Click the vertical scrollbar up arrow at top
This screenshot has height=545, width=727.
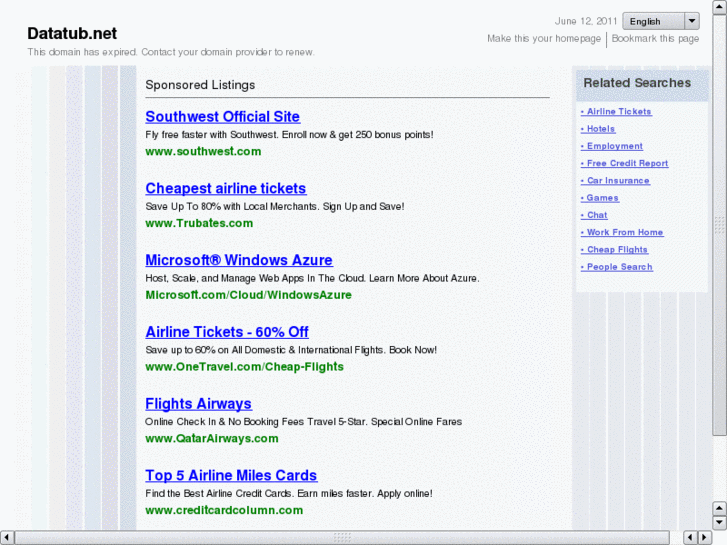coord(720,7)
